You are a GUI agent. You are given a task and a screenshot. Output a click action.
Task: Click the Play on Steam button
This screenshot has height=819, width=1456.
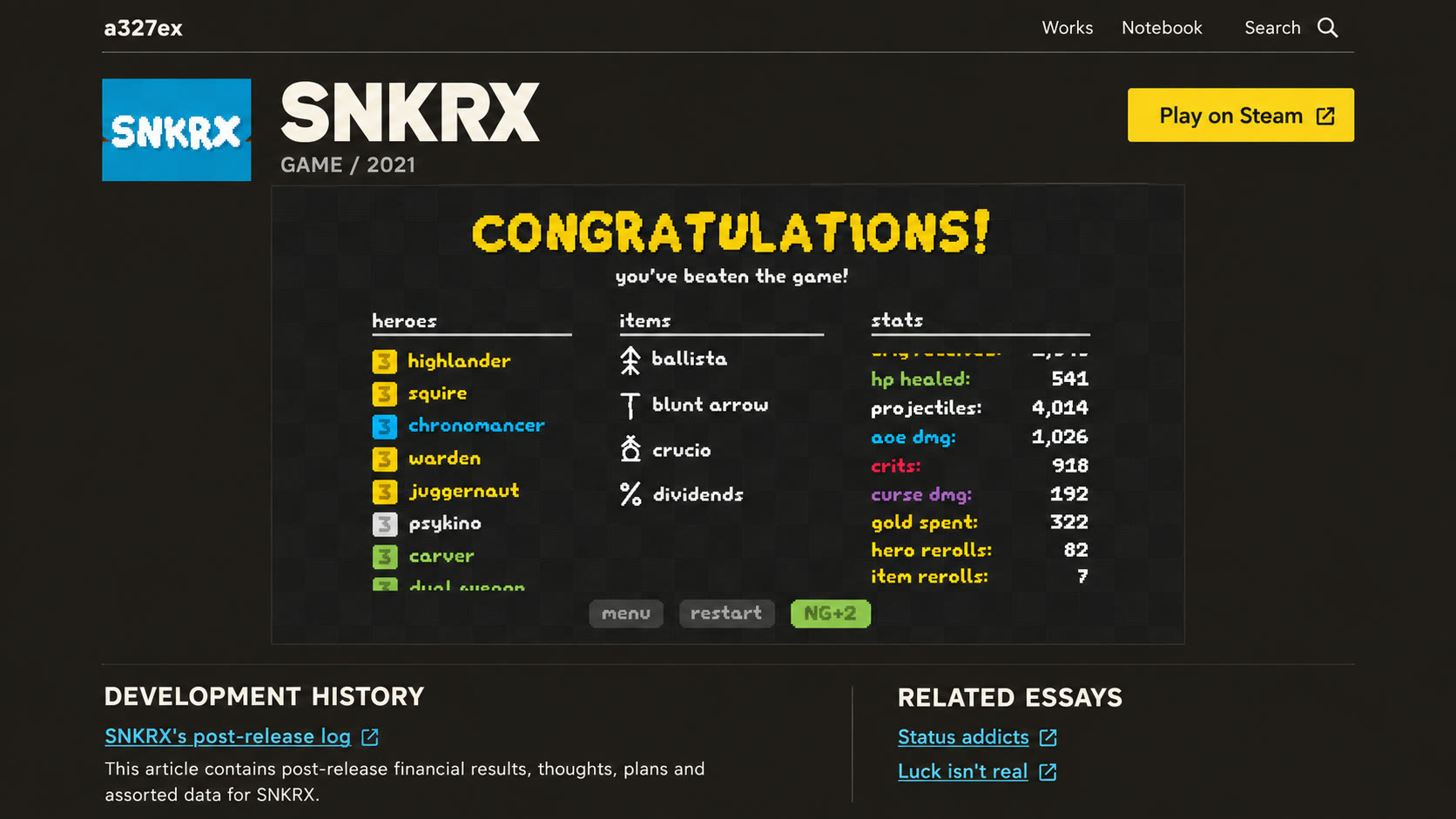1241,115
